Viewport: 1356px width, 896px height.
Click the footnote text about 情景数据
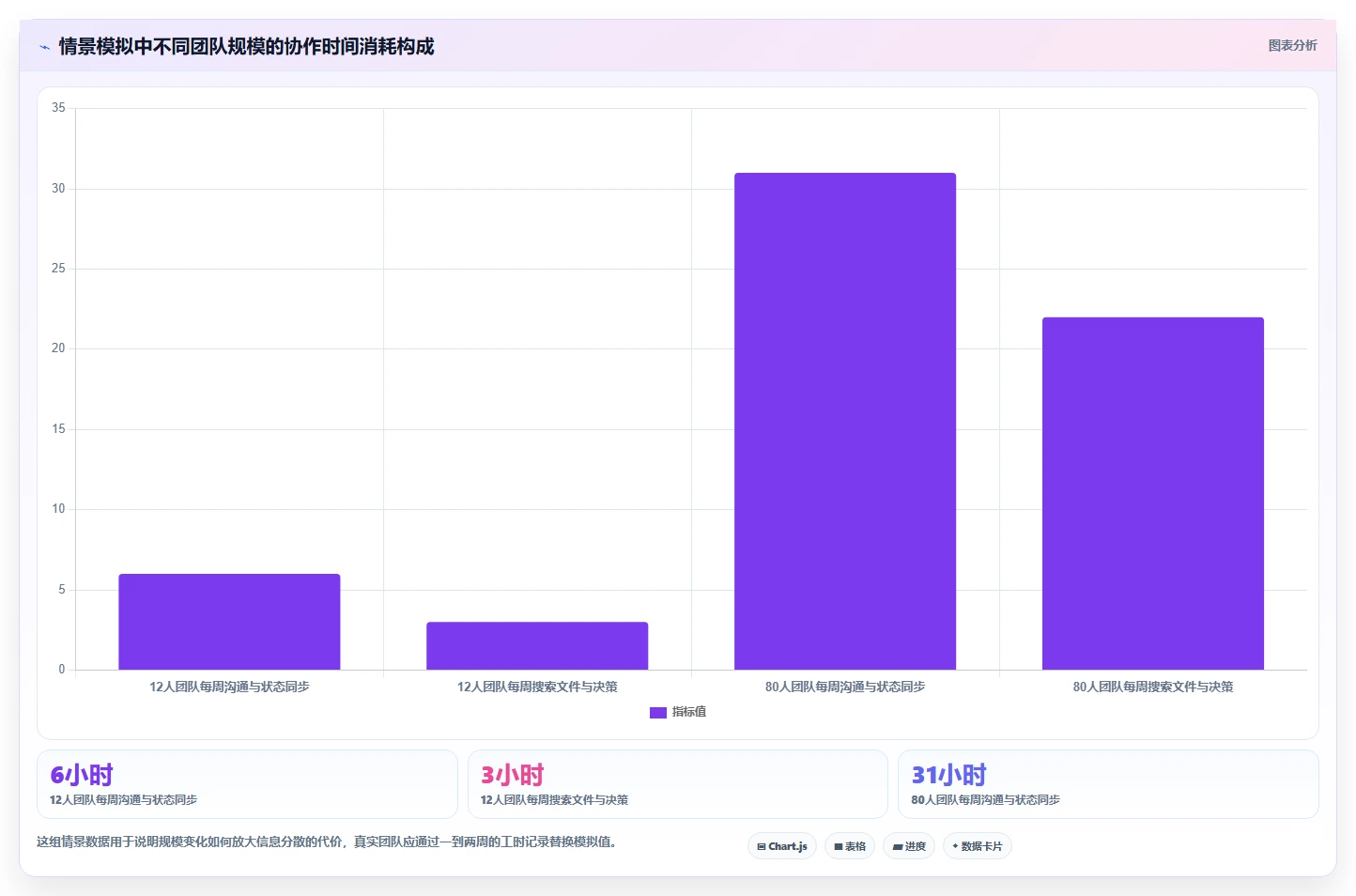[x=329, y=842]
